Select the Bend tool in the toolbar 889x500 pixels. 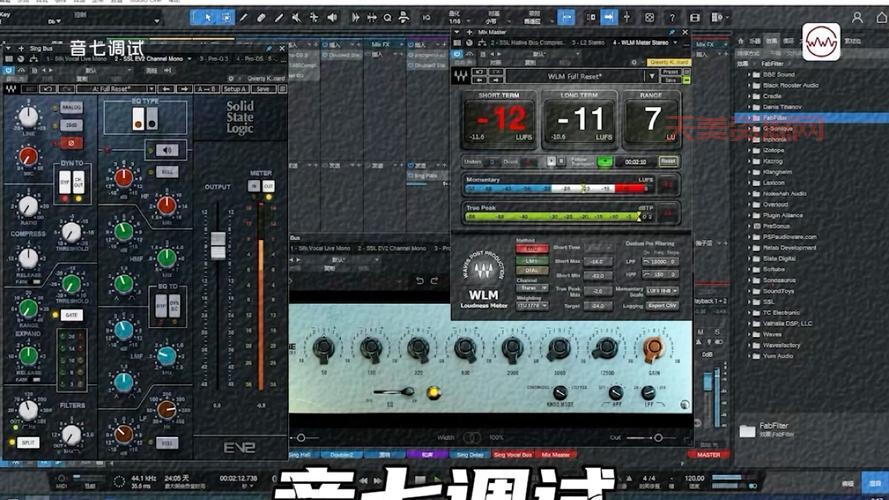tap(314, 18)
